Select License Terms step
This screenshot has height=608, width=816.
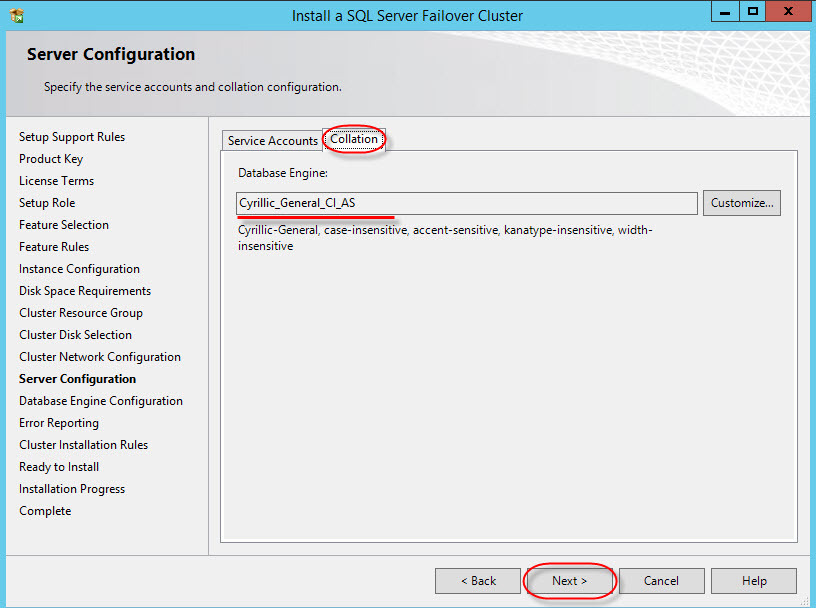pyautogui.click(x=56, y=181)
